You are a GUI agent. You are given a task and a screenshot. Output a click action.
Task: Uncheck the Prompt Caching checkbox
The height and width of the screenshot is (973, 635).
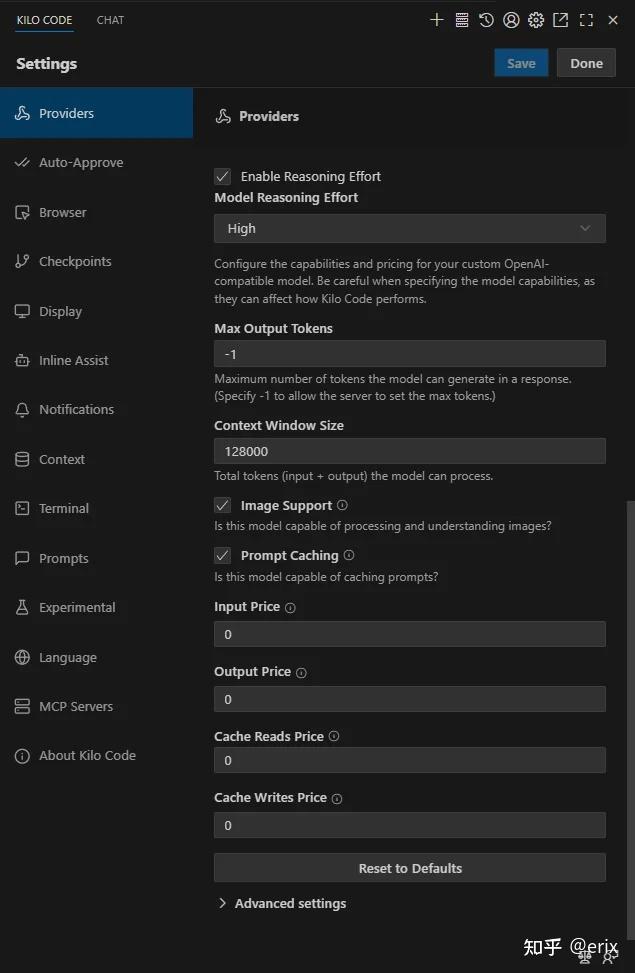pyautogui.click(x=223, y=555)
